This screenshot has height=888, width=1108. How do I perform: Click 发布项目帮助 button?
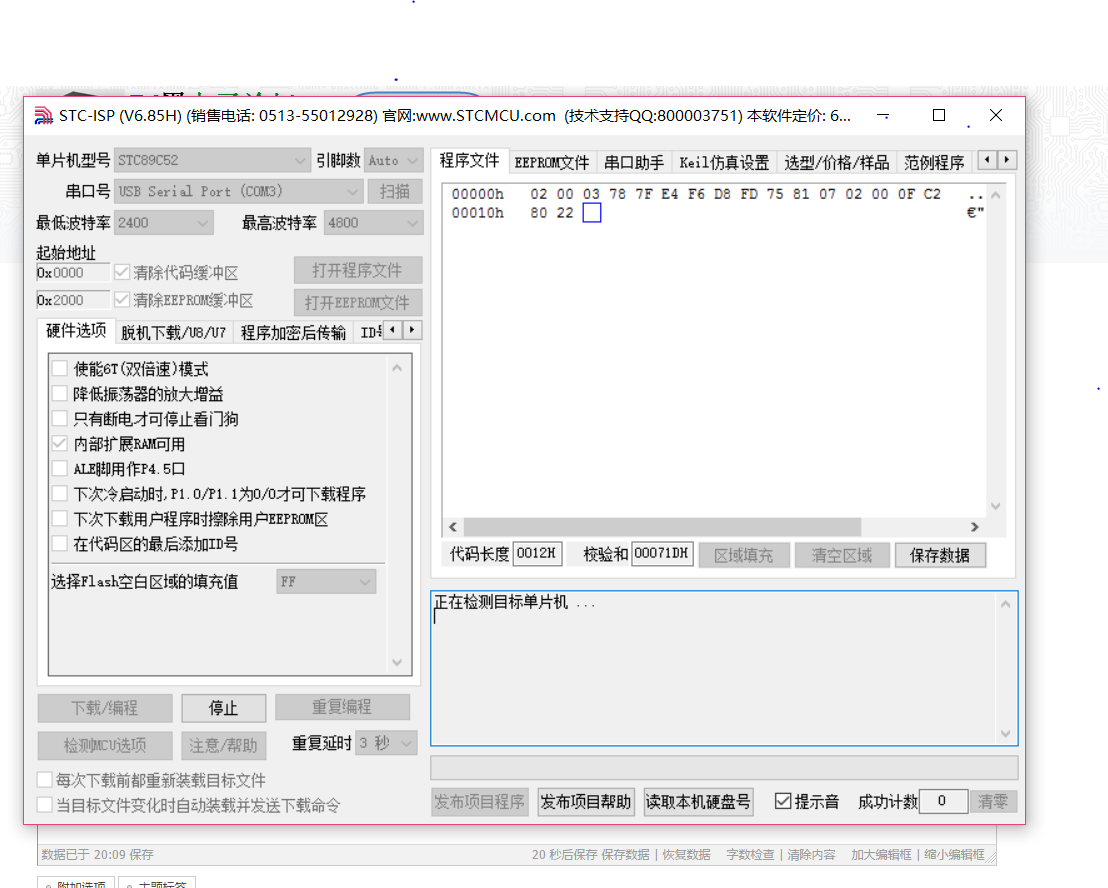tap(586, 802)
